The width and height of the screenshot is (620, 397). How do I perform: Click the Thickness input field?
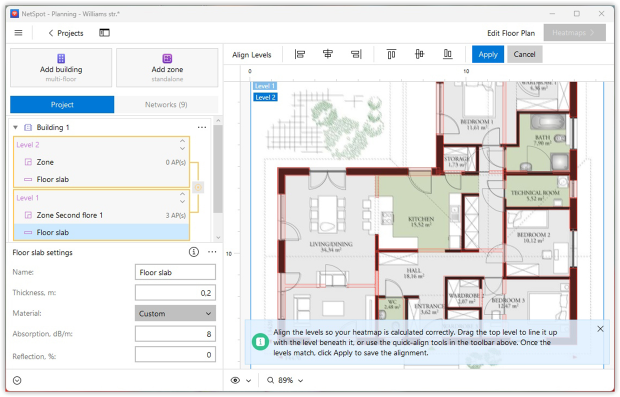[x=175, y=293]
